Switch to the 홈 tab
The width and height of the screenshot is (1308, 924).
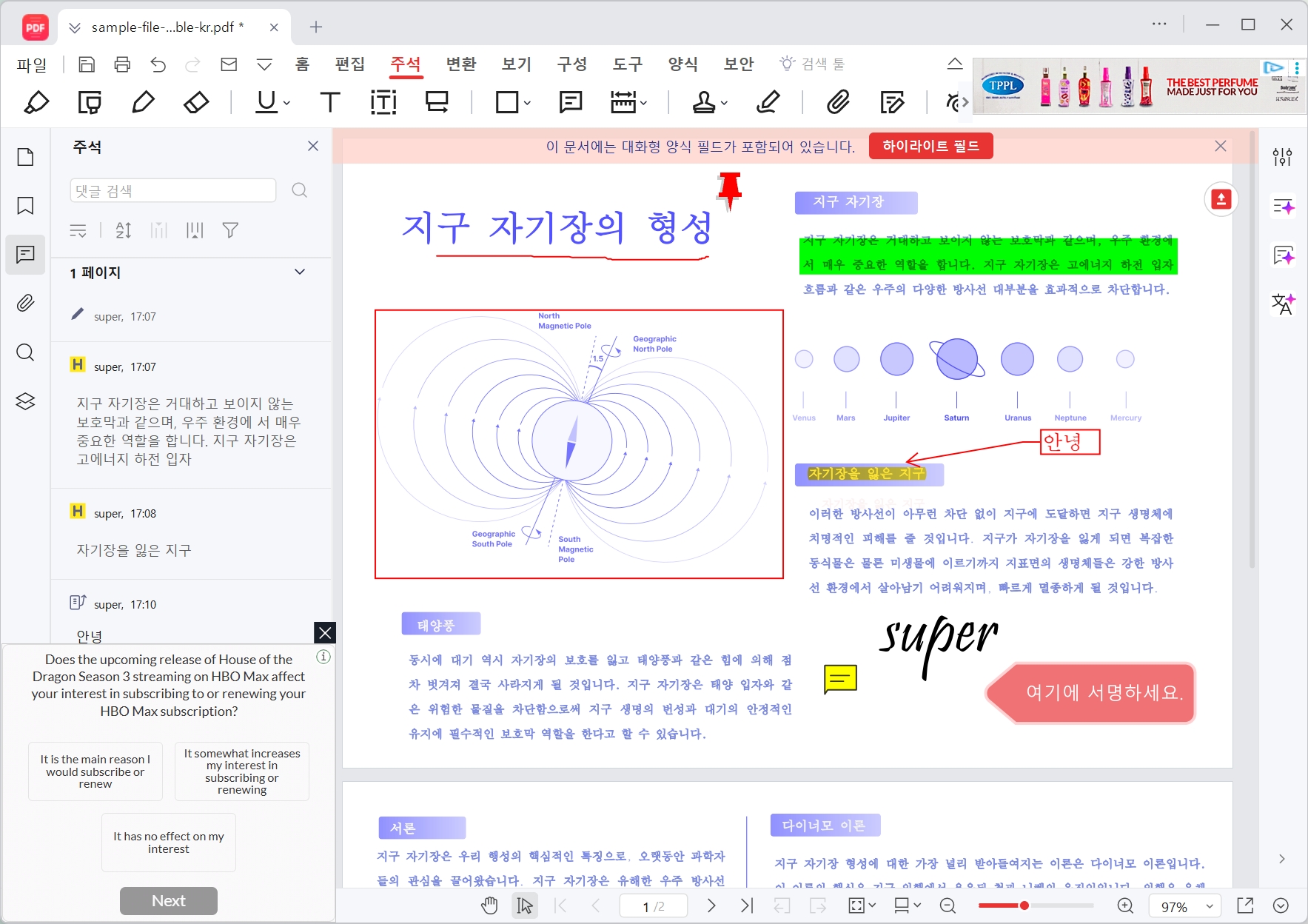pos(302,64)
